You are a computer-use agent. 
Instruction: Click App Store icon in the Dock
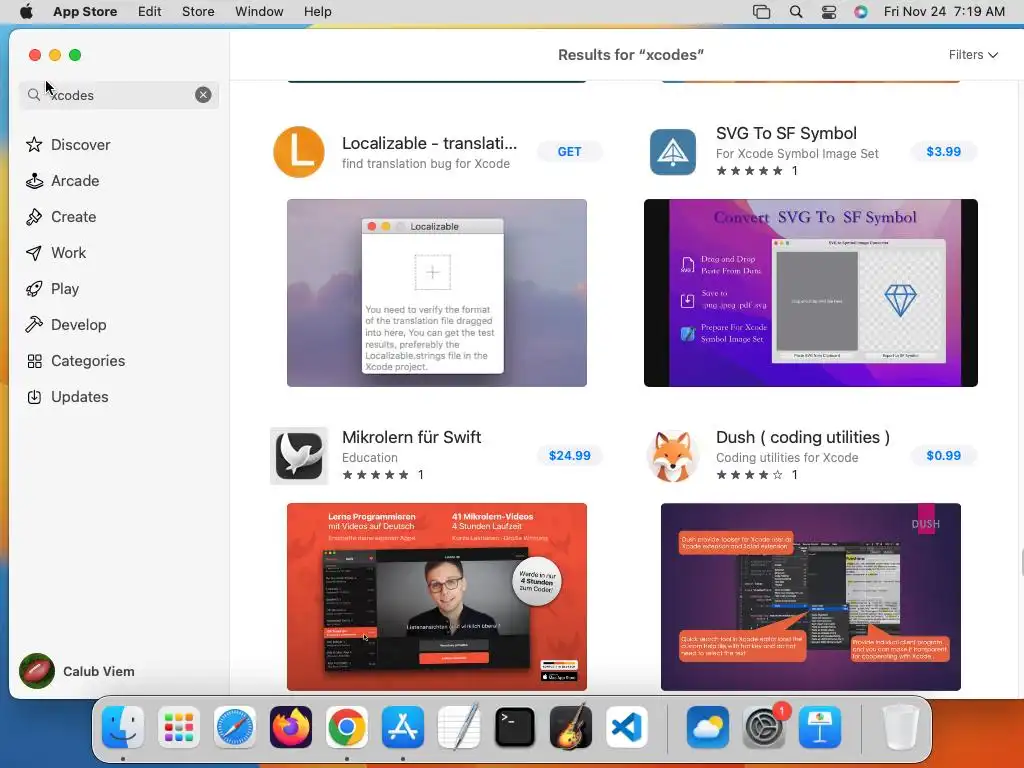tap(403, 727)
